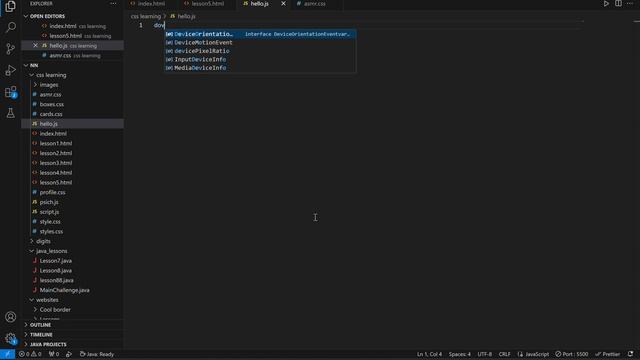Open the Manage gear icon
Screen dimensions: 640x360
click(x=10, y=338)
